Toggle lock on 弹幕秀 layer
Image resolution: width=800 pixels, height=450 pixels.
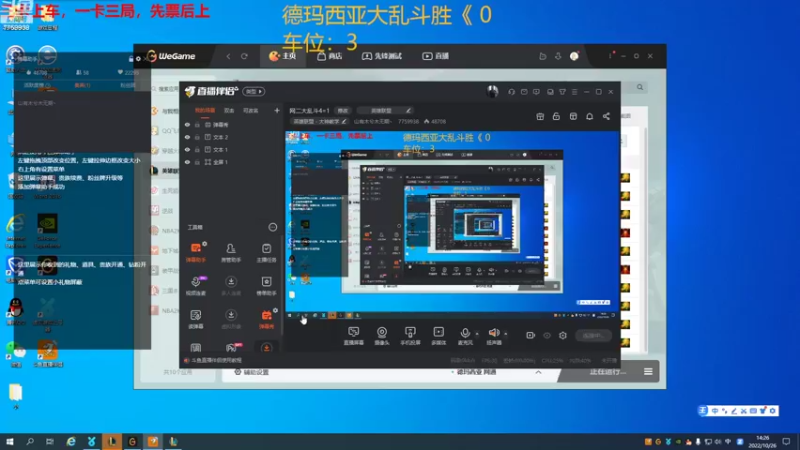point(197,124)
